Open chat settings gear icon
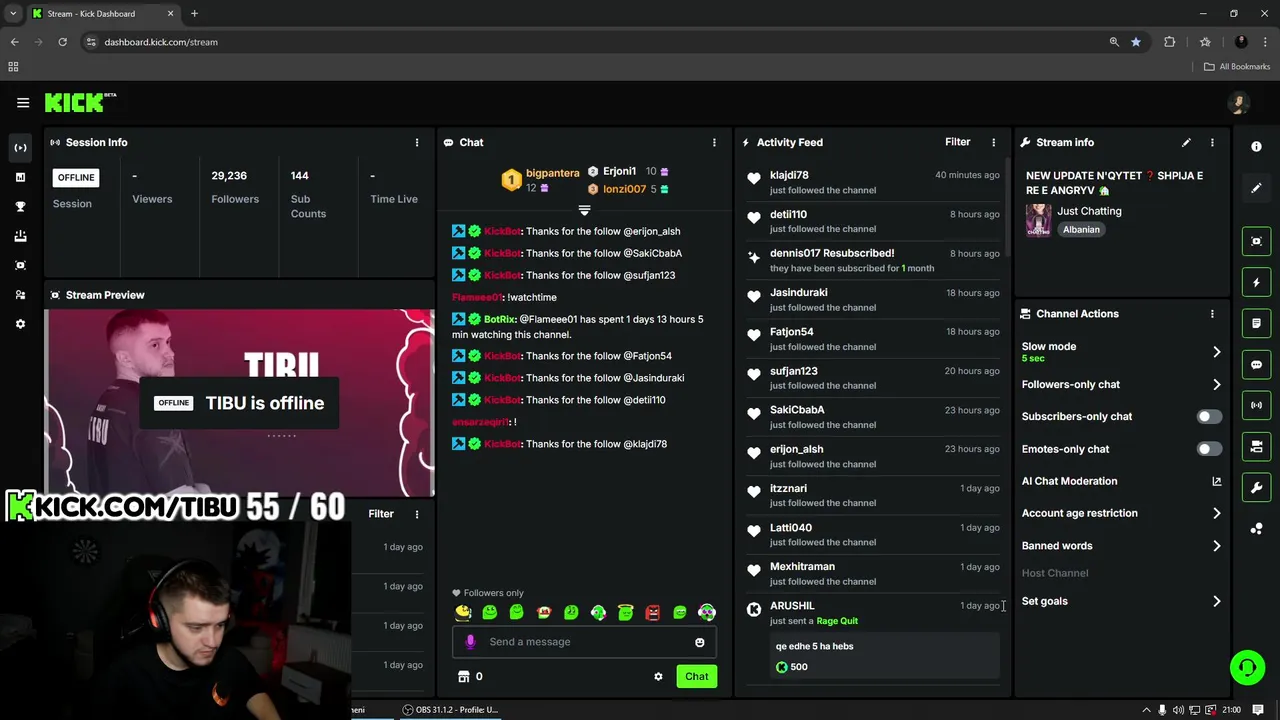Viewport: 1280px width, 720px height. tap(658, 677)
